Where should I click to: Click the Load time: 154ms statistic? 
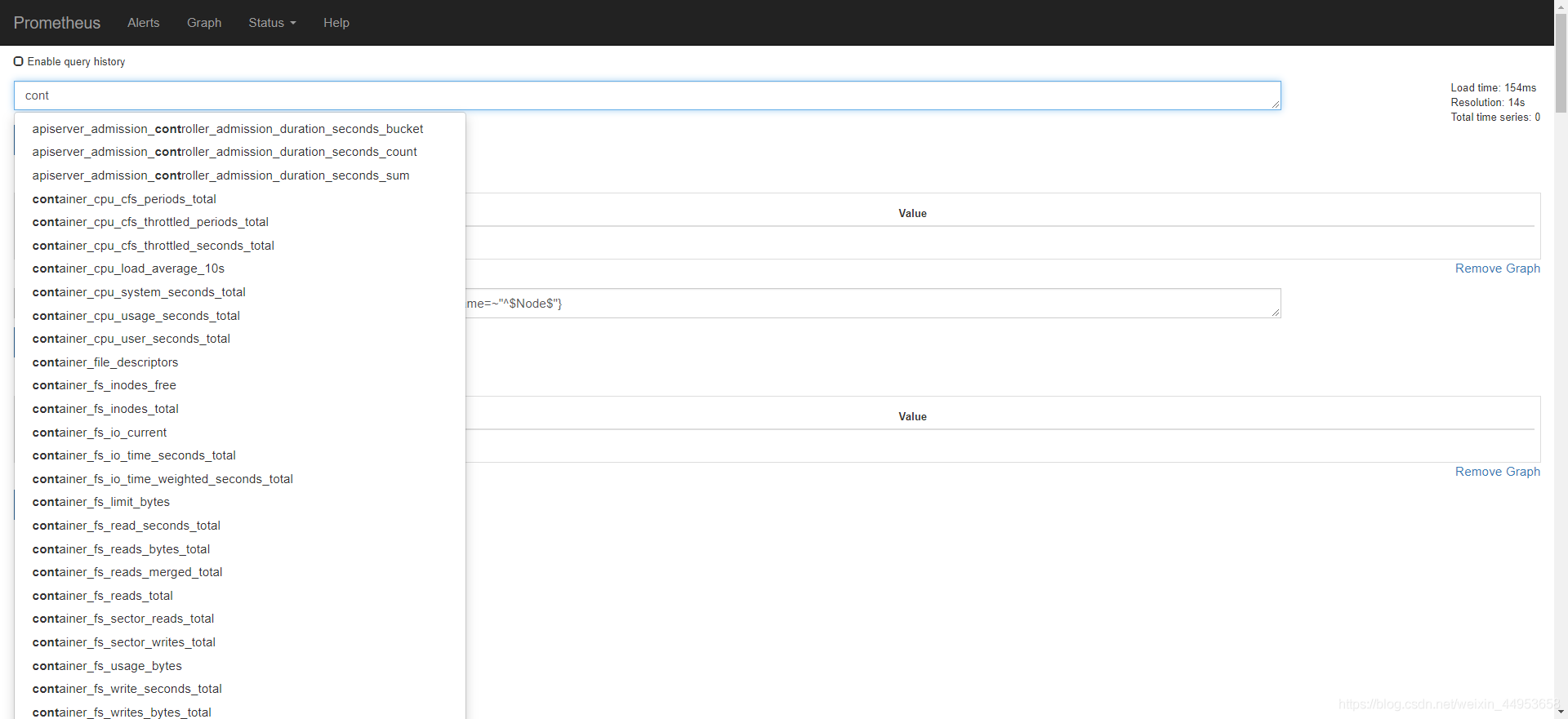(x=1493, y=88)
